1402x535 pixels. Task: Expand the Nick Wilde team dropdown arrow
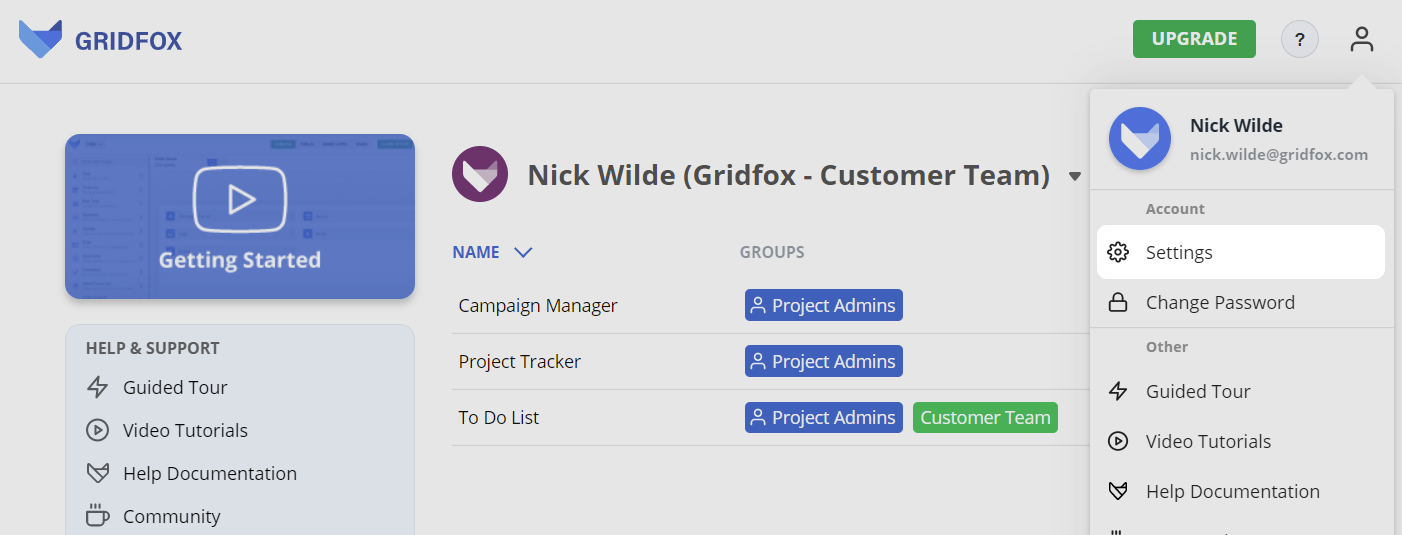click(x=1075, y=177)
